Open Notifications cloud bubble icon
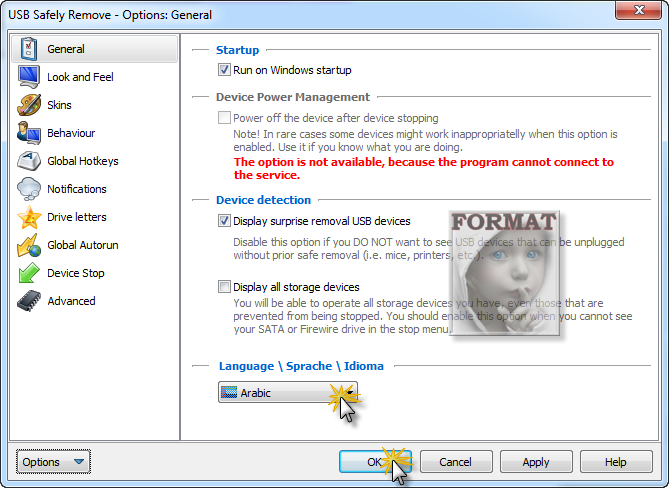The height and width of the screenshot is (488, 669). pos(29,189)
